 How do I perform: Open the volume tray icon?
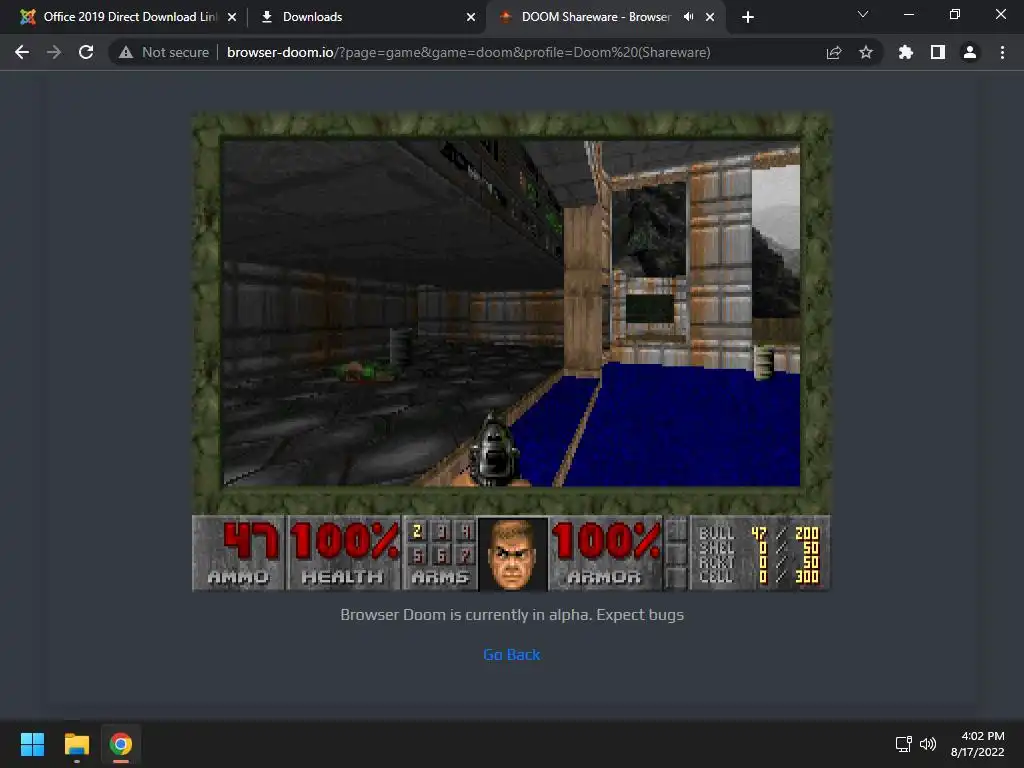pos(928,744)
